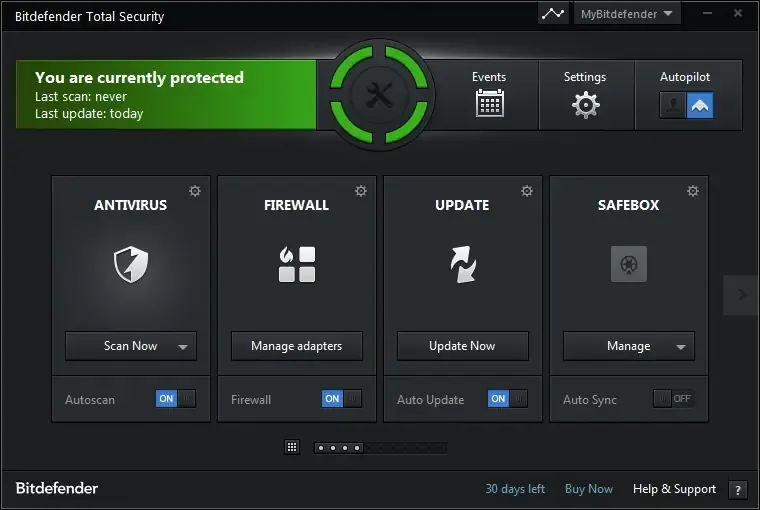Click the FIREWALL module title
The image size is (760, 510).
297,205
